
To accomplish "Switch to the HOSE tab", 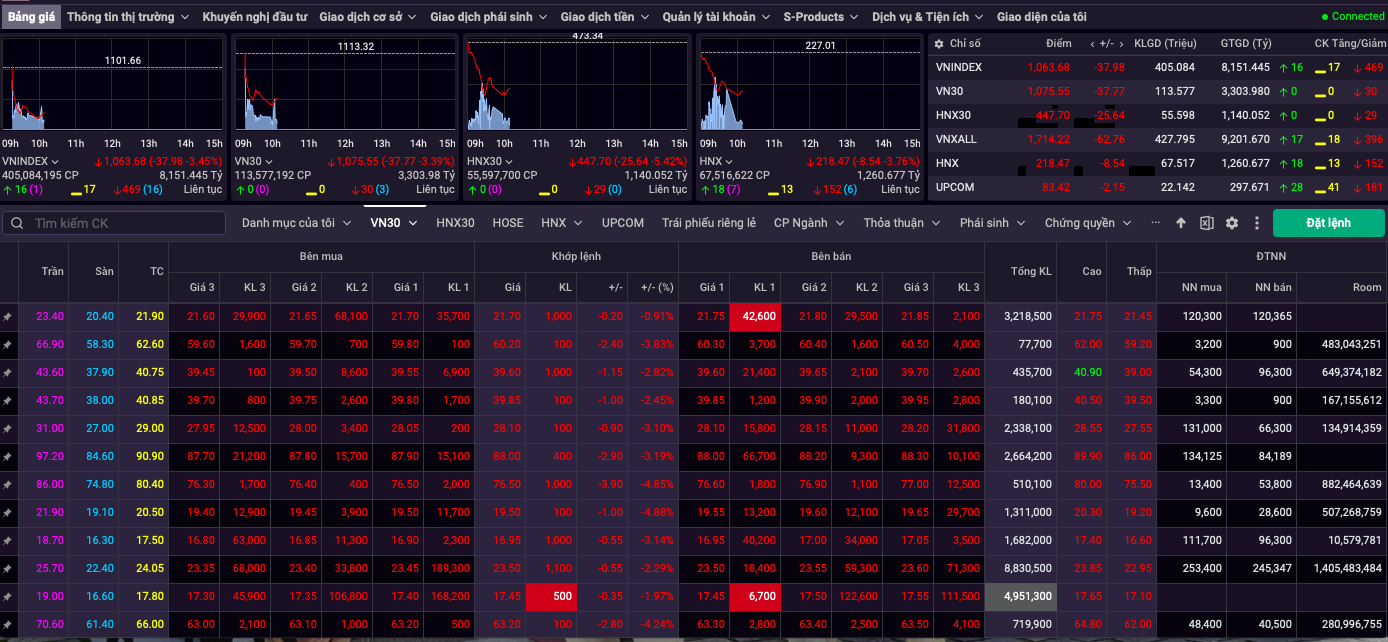I will pos(508,223).
